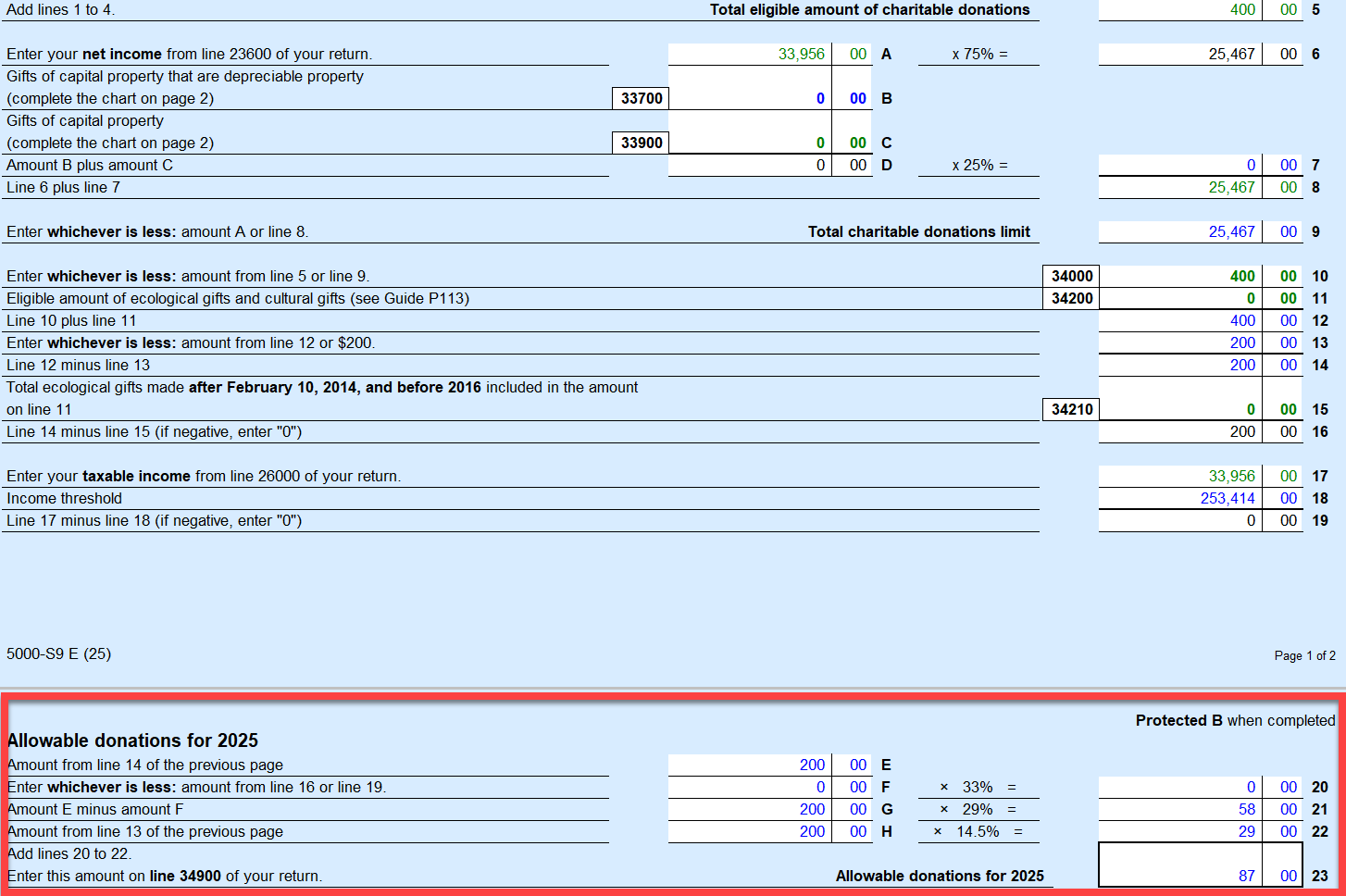Select the line 21 value at 29% rate
1346x896 pixels.
coord(1179,809)
